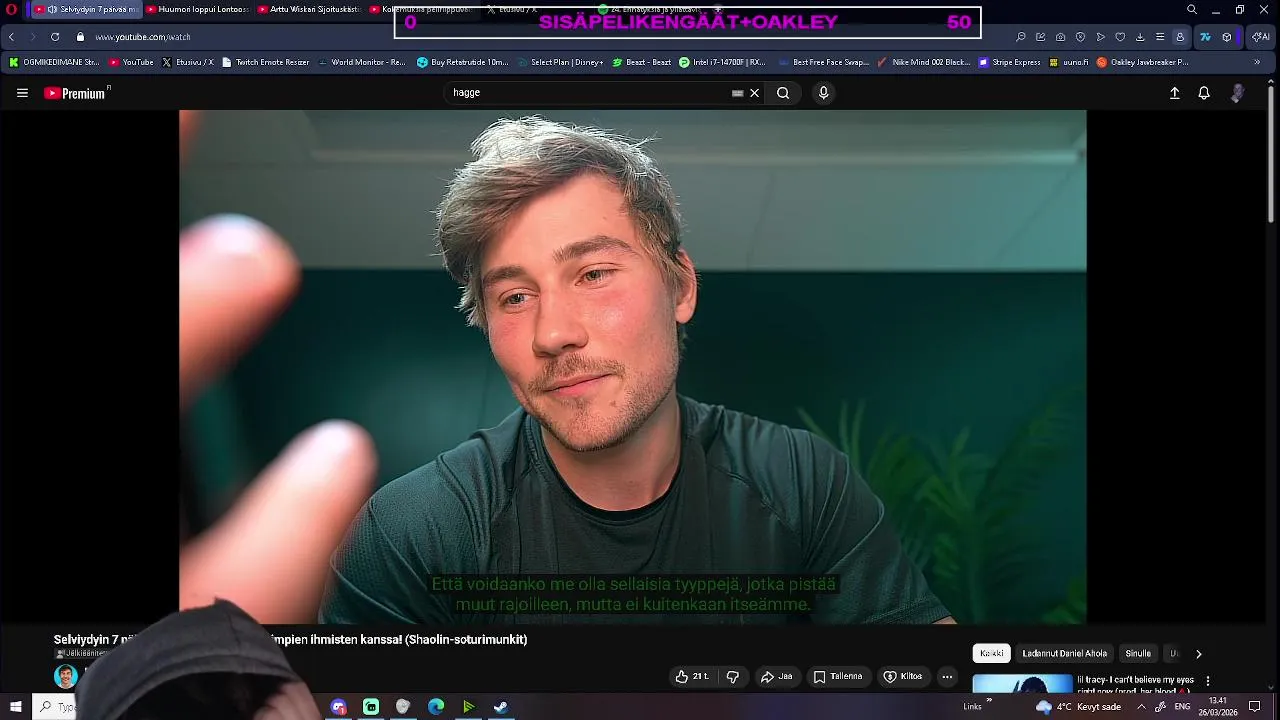
Task: Click the www.youtube.com/watch address bar
Action: (143, 37)
